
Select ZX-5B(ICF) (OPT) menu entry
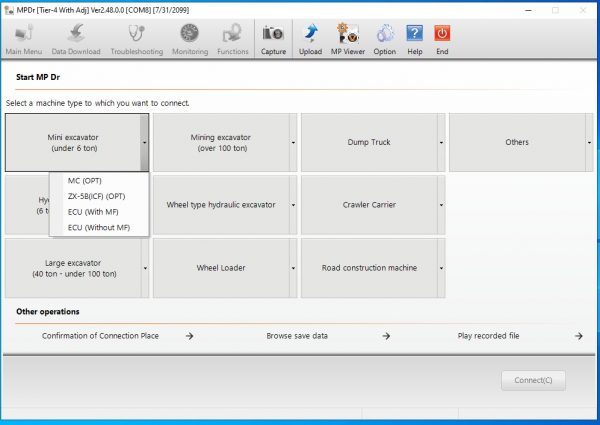click(99, 196)
